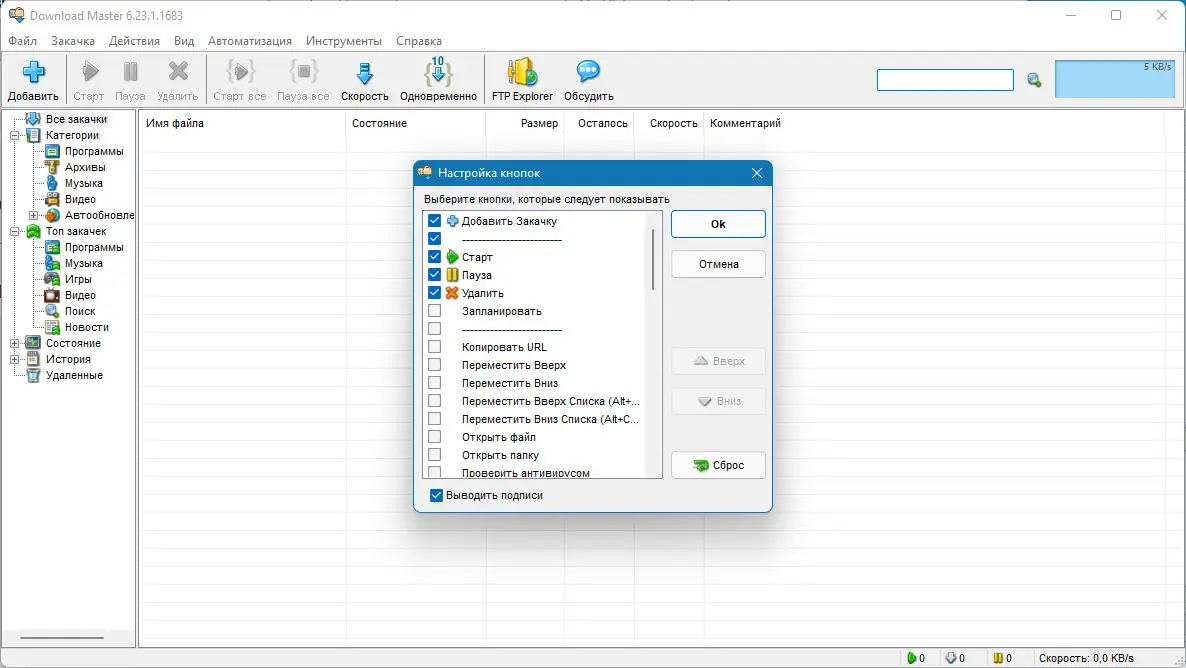Check the Открыть папку checkbox
Viewport: 1186px width, 668px height.
434,455
